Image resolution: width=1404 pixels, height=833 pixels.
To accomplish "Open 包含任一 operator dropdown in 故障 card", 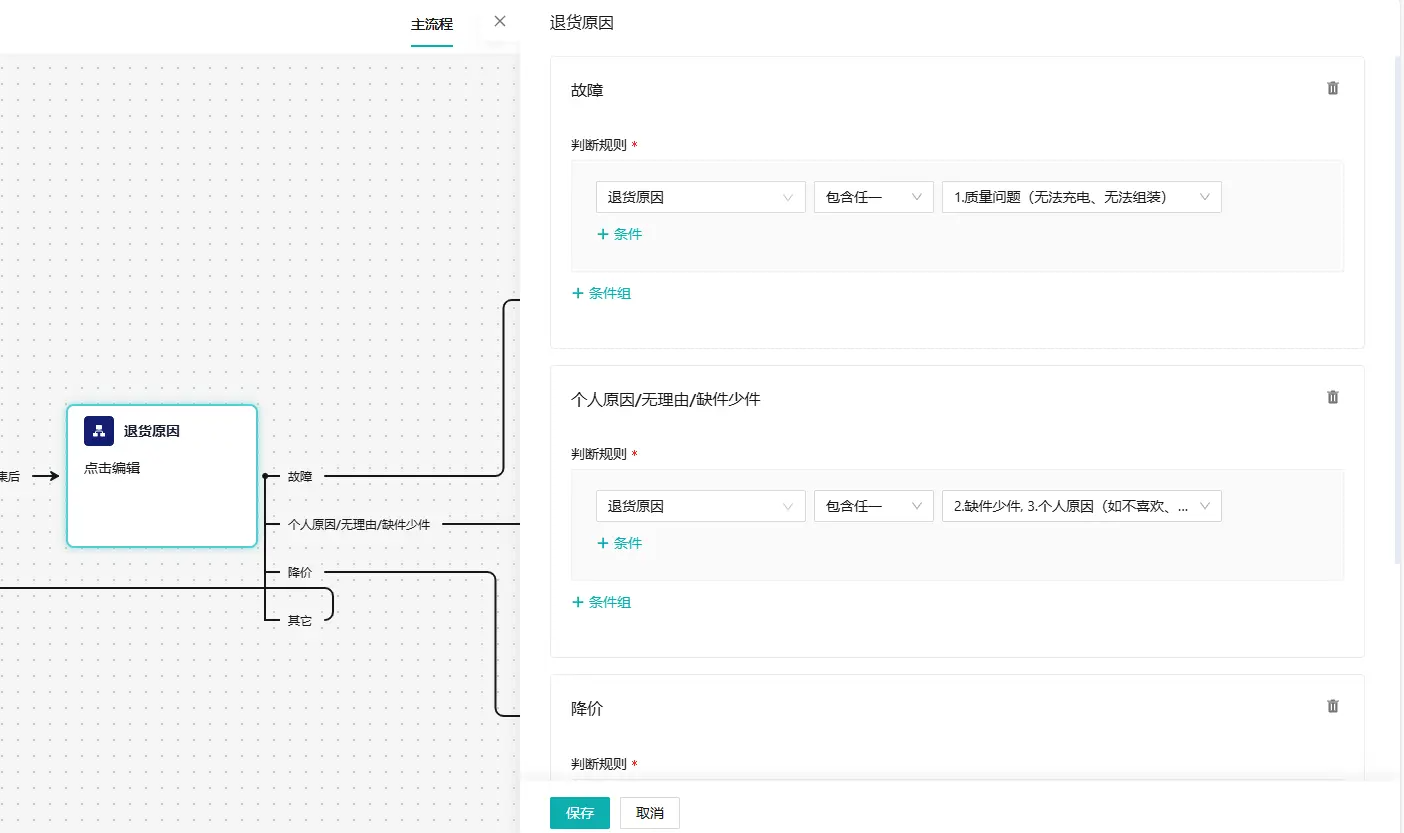I will [874, 197].
